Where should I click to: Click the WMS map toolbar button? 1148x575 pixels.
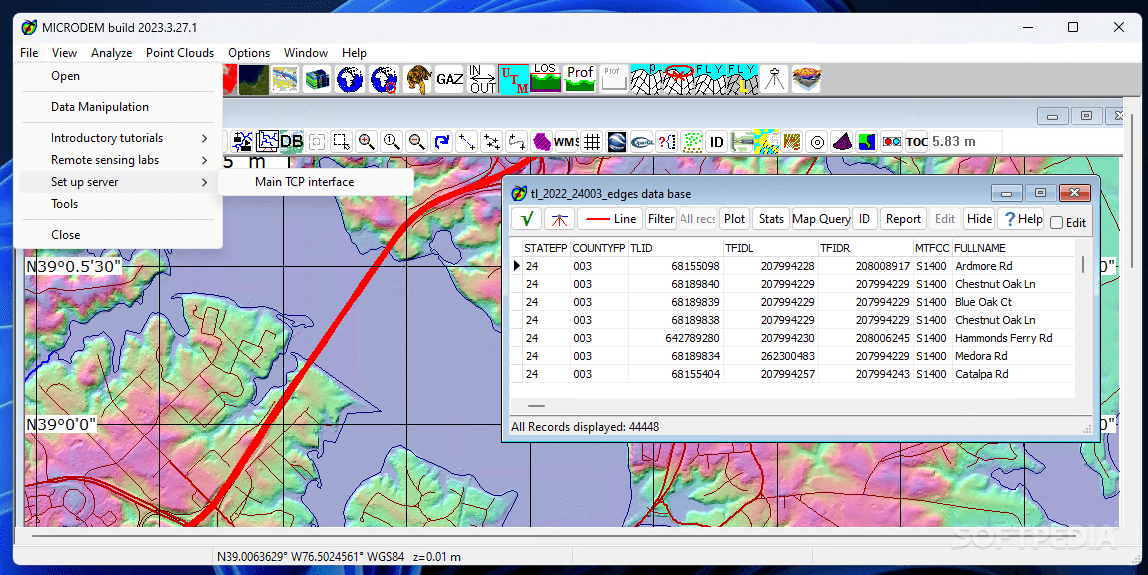(567, 141)
